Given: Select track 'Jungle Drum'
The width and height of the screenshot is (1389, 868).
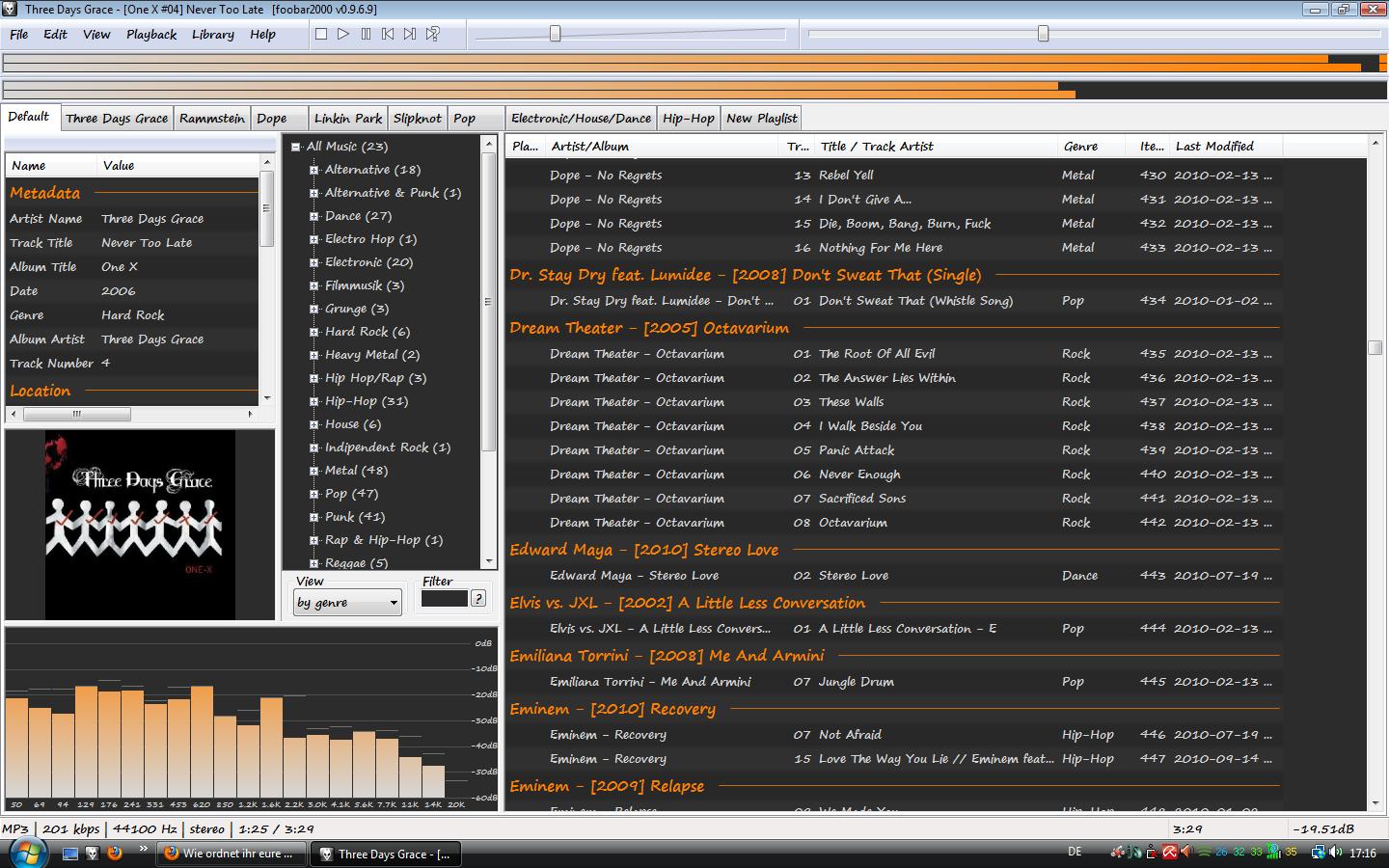Looking at the screenshot, I should pyautogui.click(x=894, y=682).
